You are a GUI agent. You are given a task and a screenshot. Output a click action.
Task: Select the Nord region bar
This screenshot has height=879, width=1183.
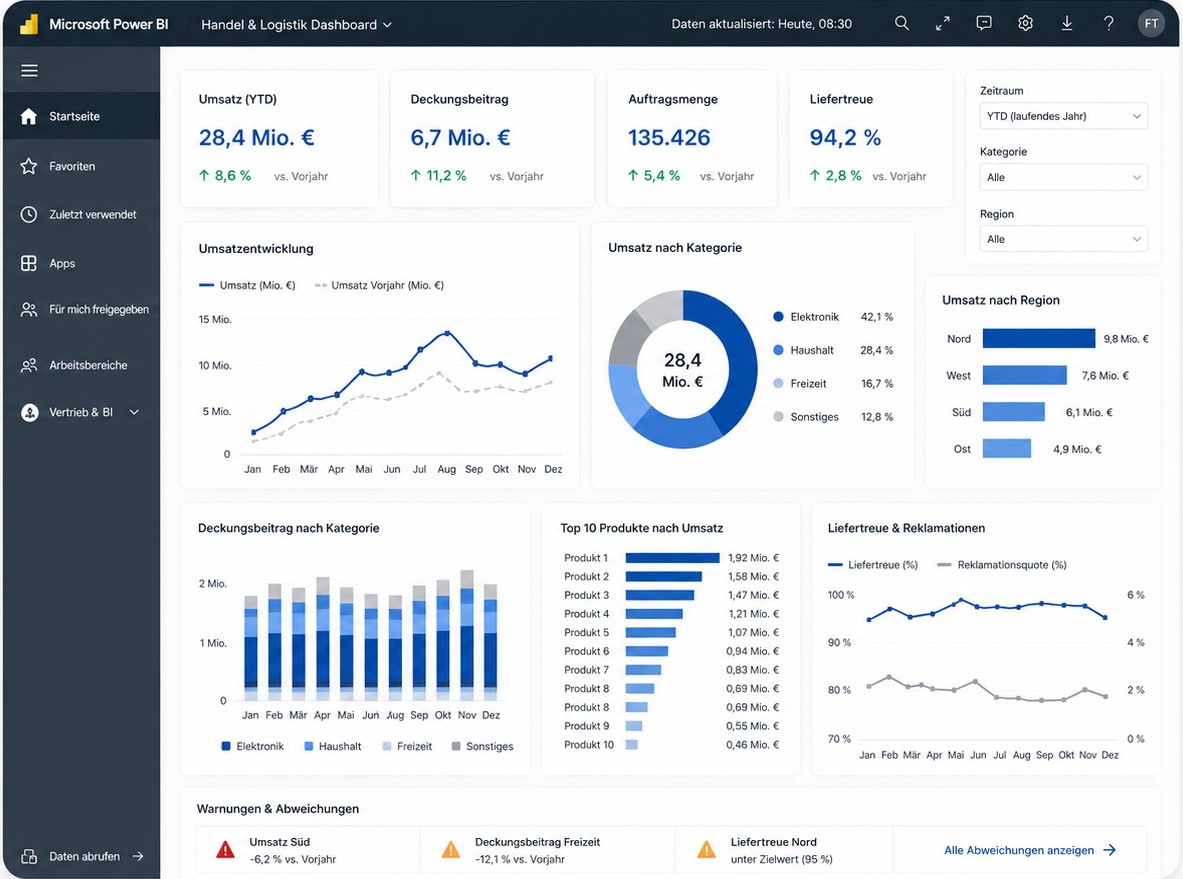(x=1039, y=338)
